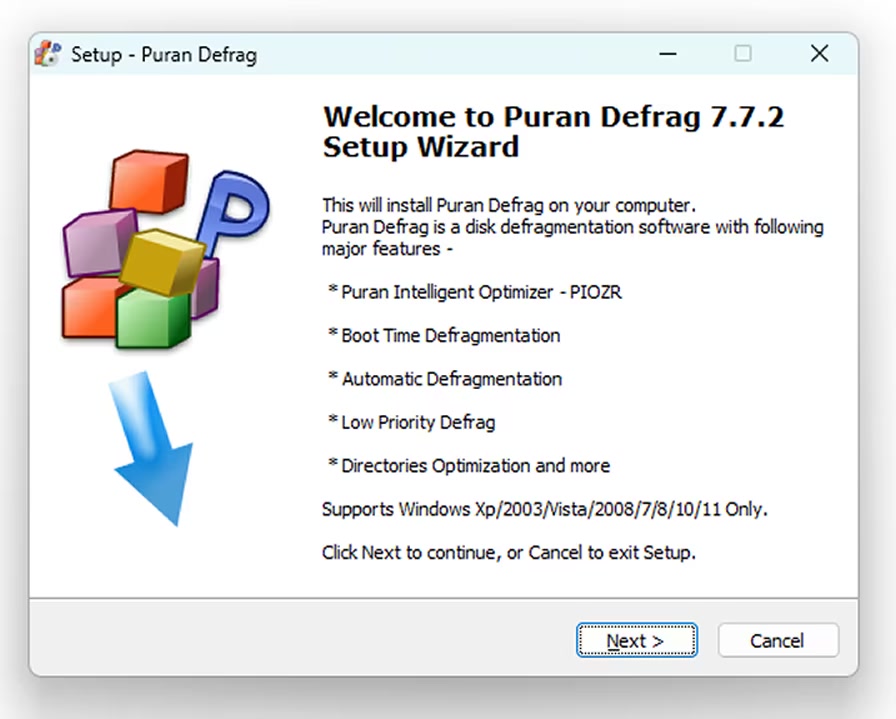Click 'This will install Puran Defrag' sentence
Viewport: 896px width, 719px height.
coord(509,205)
